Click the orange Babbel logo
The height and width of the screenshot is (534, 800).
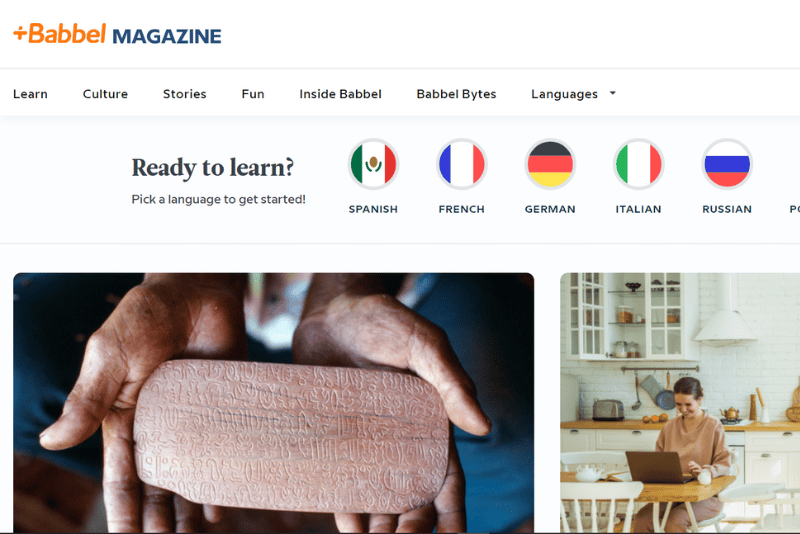coord(60,34)
